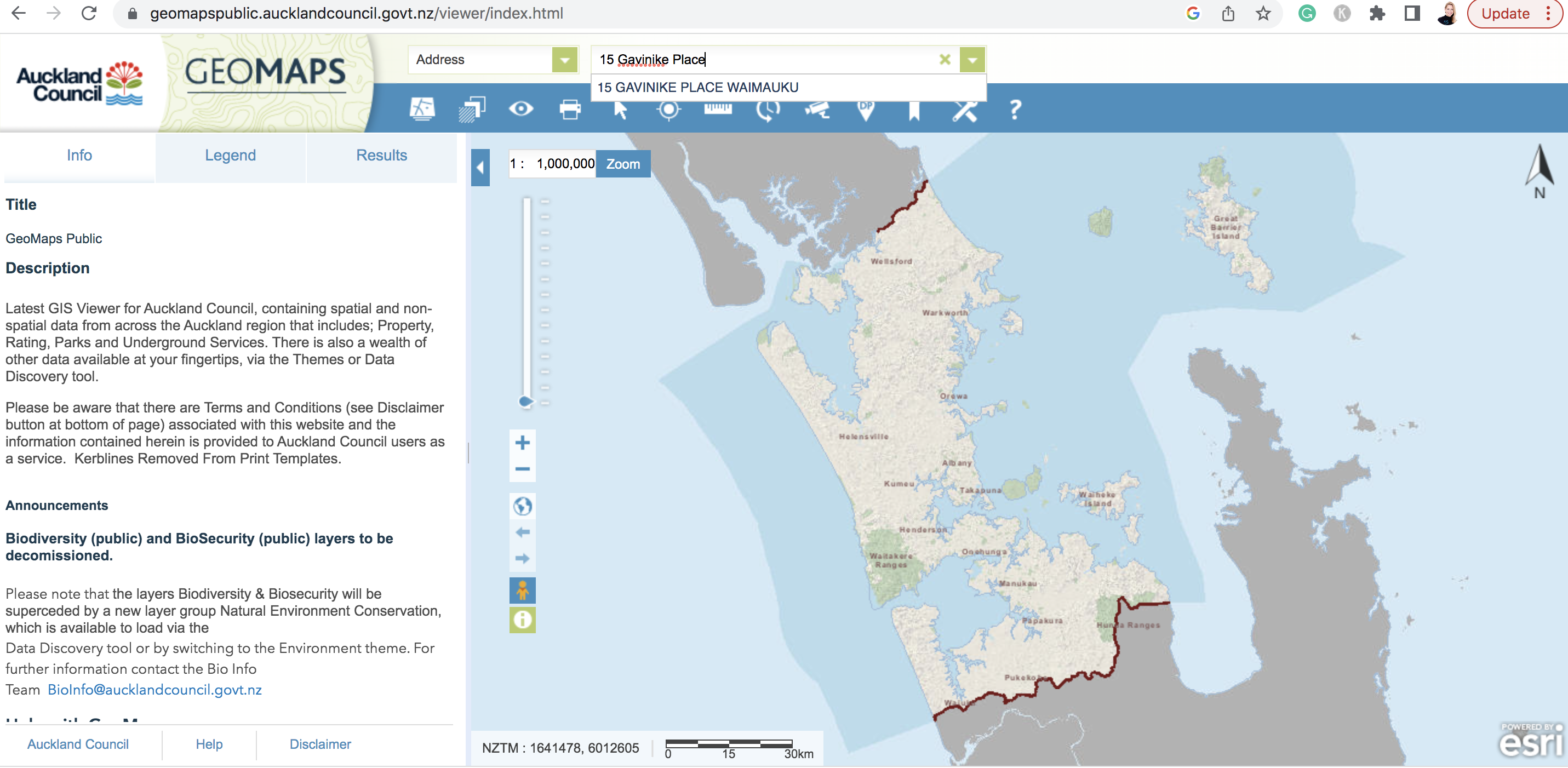1568x768 pixels.
Task: Click the Auckland Council logo
Action: (80, 84)
